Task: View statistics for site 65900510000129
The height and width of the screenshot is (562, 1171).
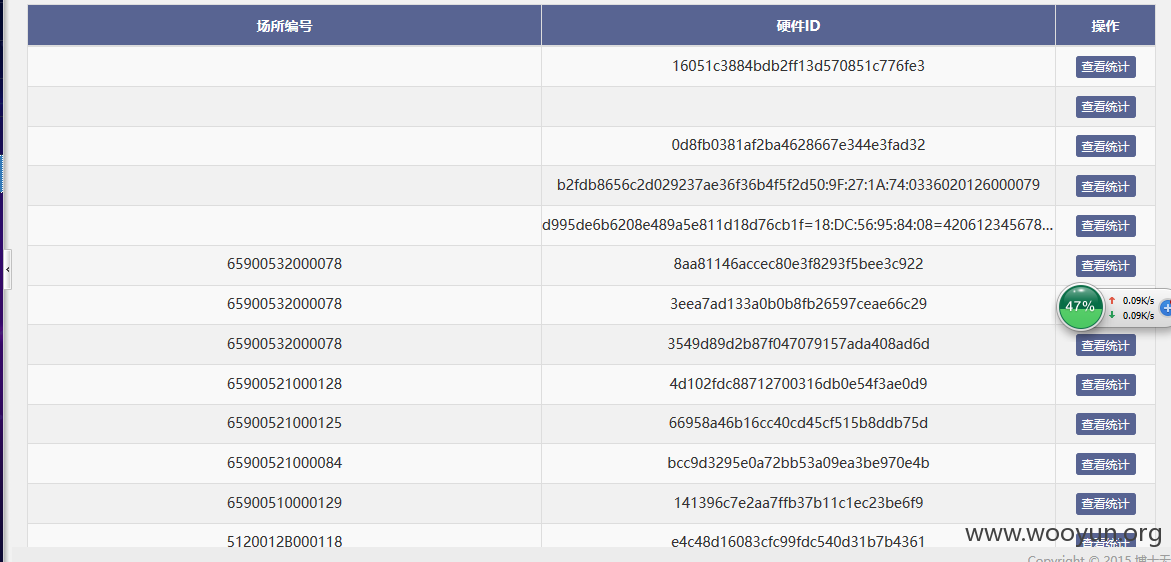Action: [x=1105, y=504]
